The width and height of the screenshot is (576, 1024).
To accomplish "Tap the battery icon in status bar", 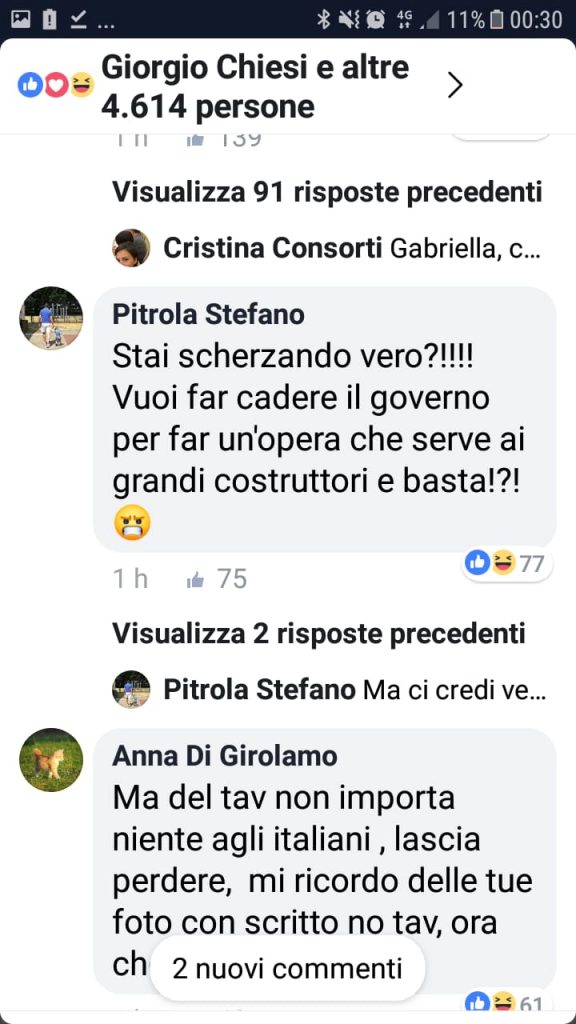I will pyautogui.click(x=497, y=20).
